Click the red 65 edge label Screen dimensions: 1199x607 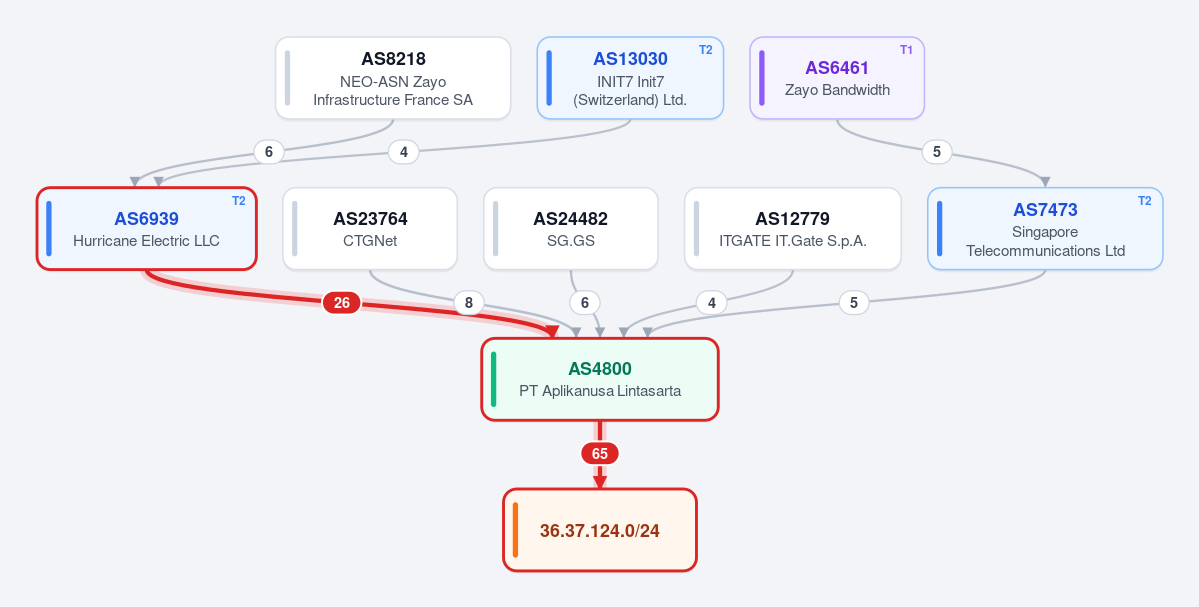[x=600, y=454]
